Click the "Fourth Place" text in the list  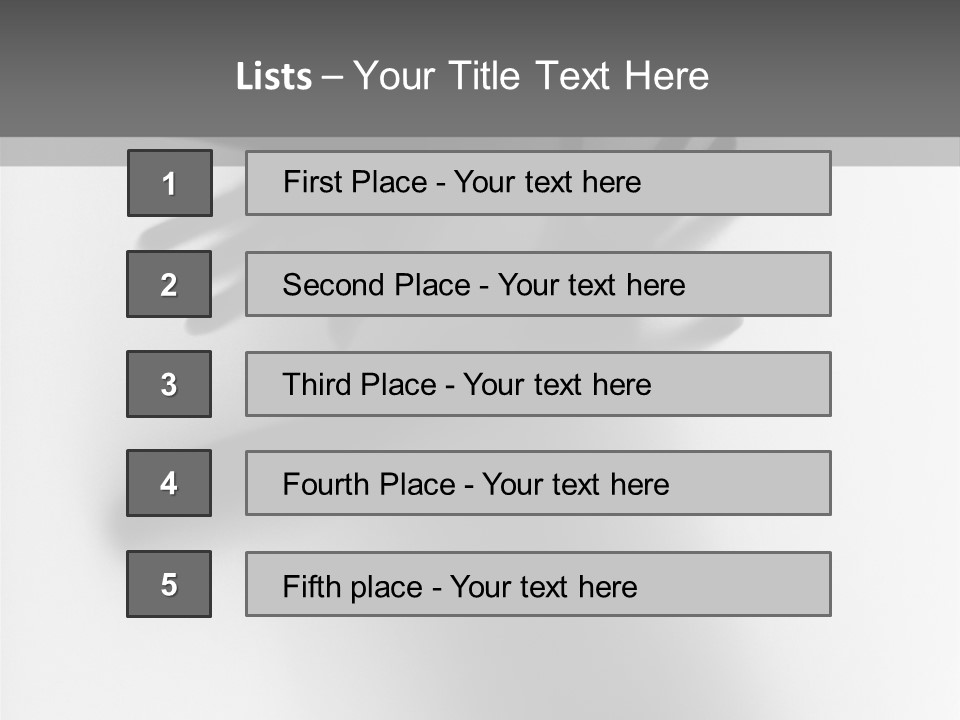[369, 485]
